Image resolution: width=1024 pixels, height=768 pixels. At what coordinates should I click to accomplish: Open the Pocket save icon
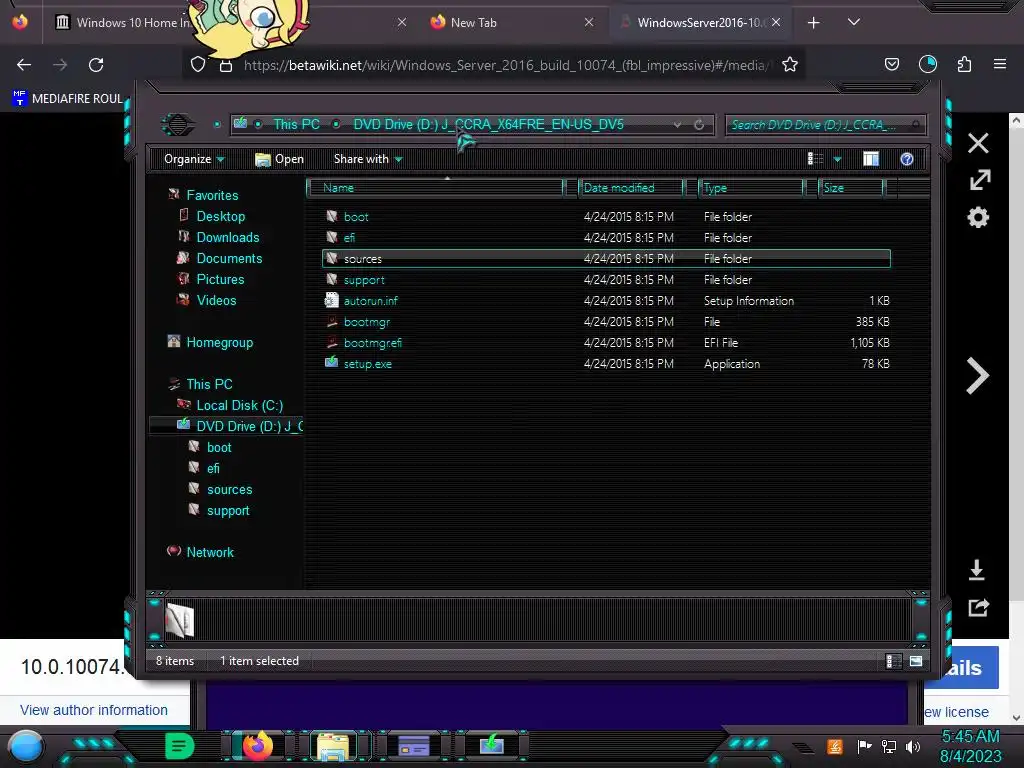(891, 64)
